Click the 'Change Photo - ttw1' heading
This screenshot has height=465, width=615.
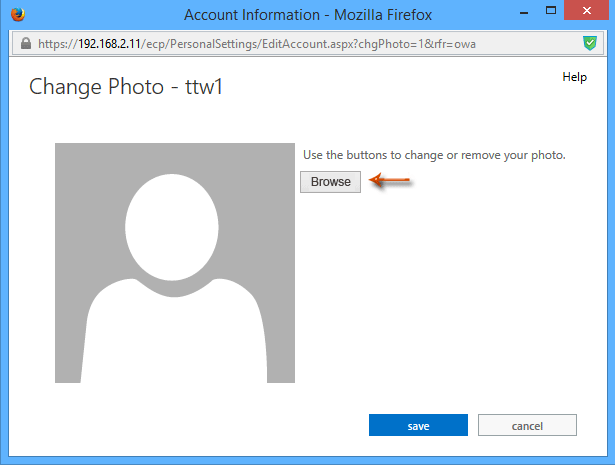pyautogui.click(x=125, y=86)
